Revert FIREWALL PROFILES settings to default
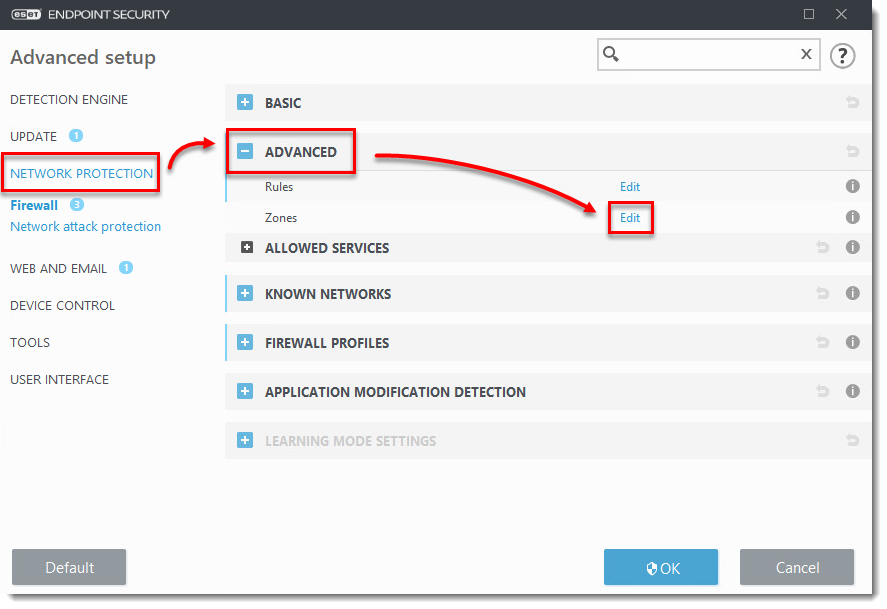 [823, 342]
